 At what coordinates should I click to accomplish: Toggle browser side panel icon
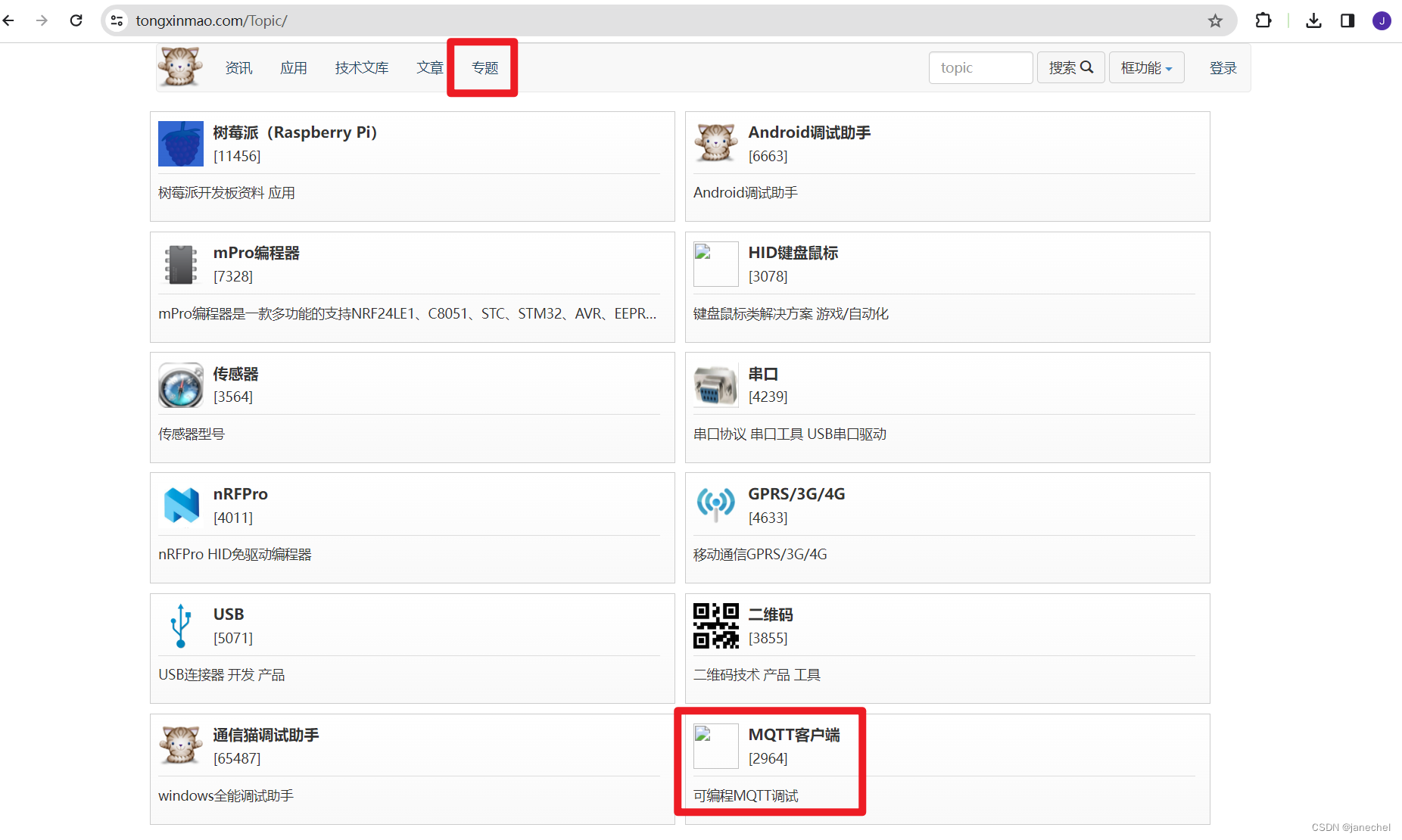point(1347,20)
